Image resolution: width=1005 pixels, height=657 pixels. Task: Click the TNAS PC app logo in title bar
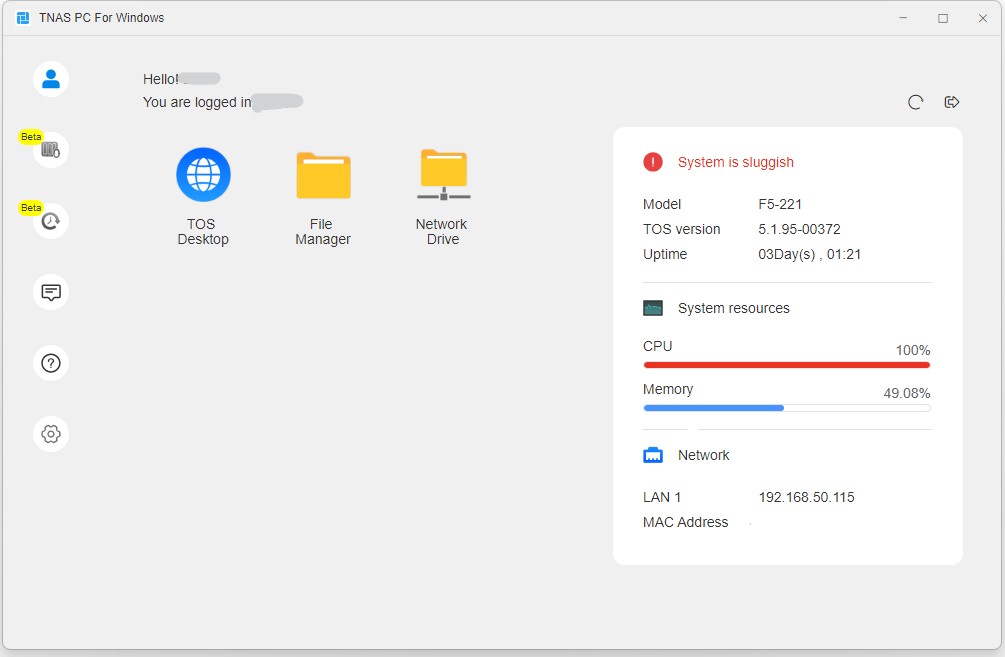pyautogui.click(x=23, y=18)
